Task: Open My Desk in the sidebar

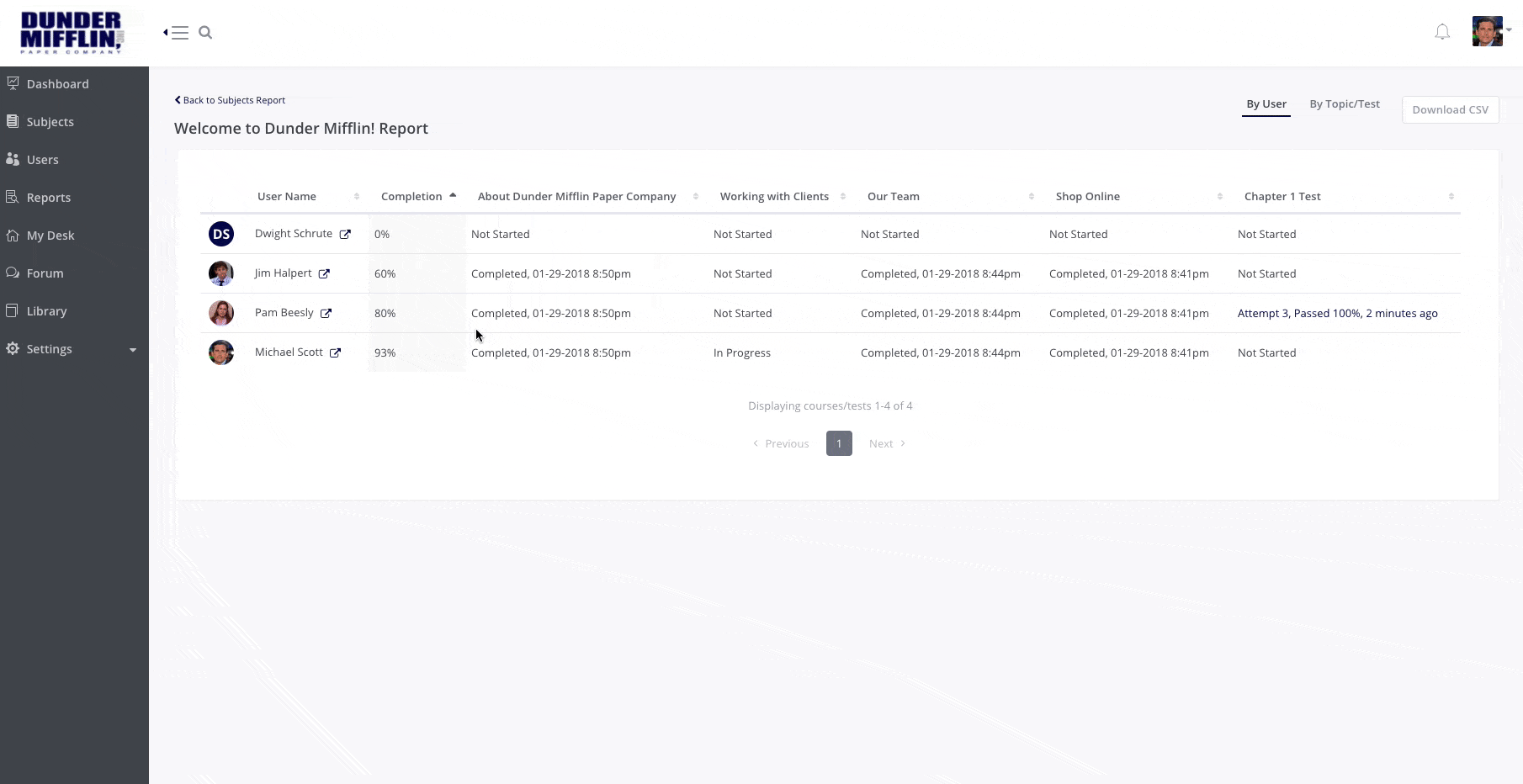Action: coord(50,236)
